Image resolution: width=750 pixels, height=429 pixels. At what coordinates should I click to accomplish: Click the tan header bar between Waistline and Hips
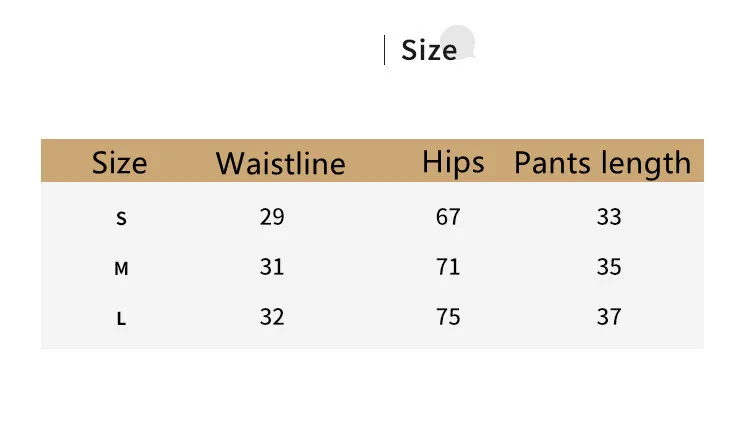pos(383,162)
